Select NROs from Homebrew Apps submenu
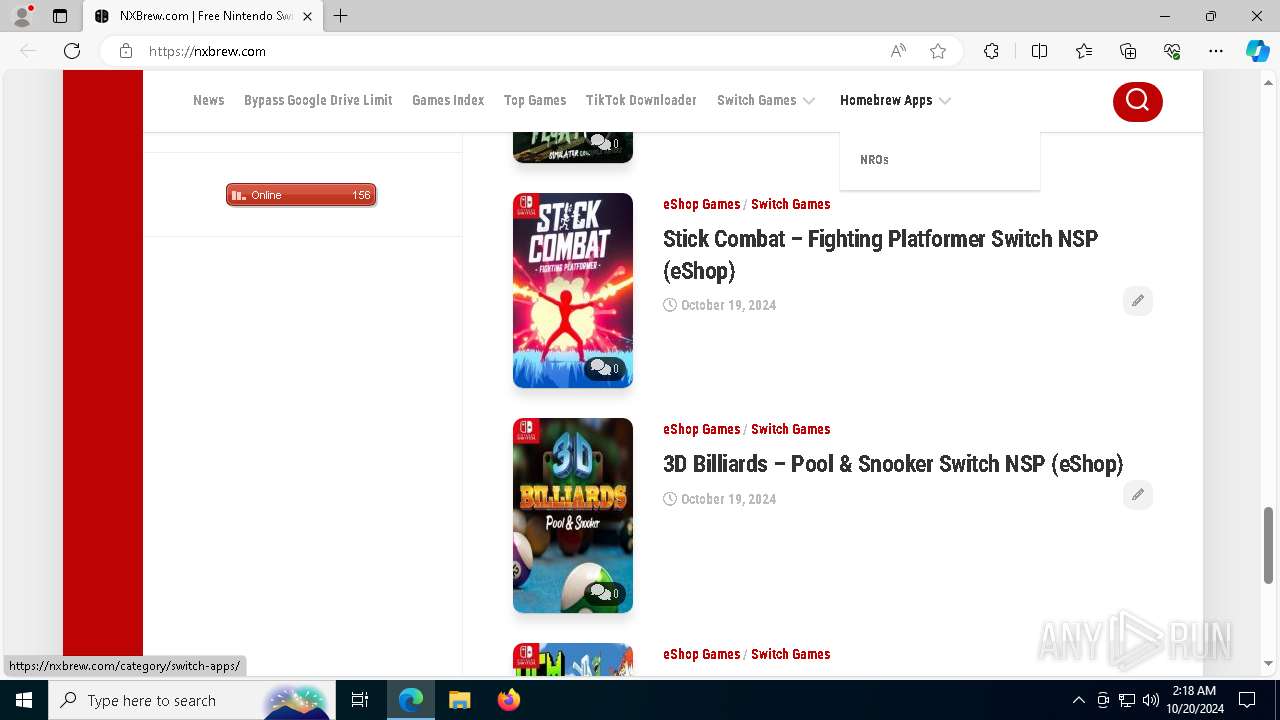 click(874, 159)
